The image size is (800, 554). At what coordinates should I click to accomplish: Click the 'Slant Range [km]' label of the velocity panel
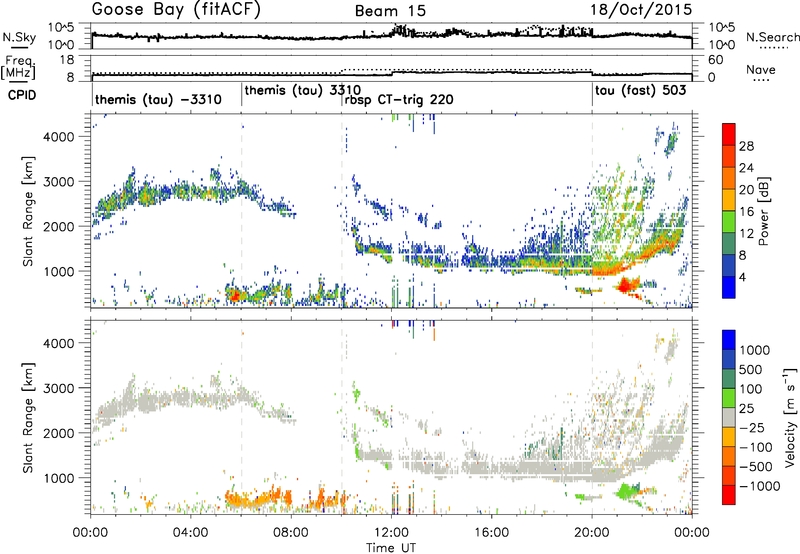28,418
